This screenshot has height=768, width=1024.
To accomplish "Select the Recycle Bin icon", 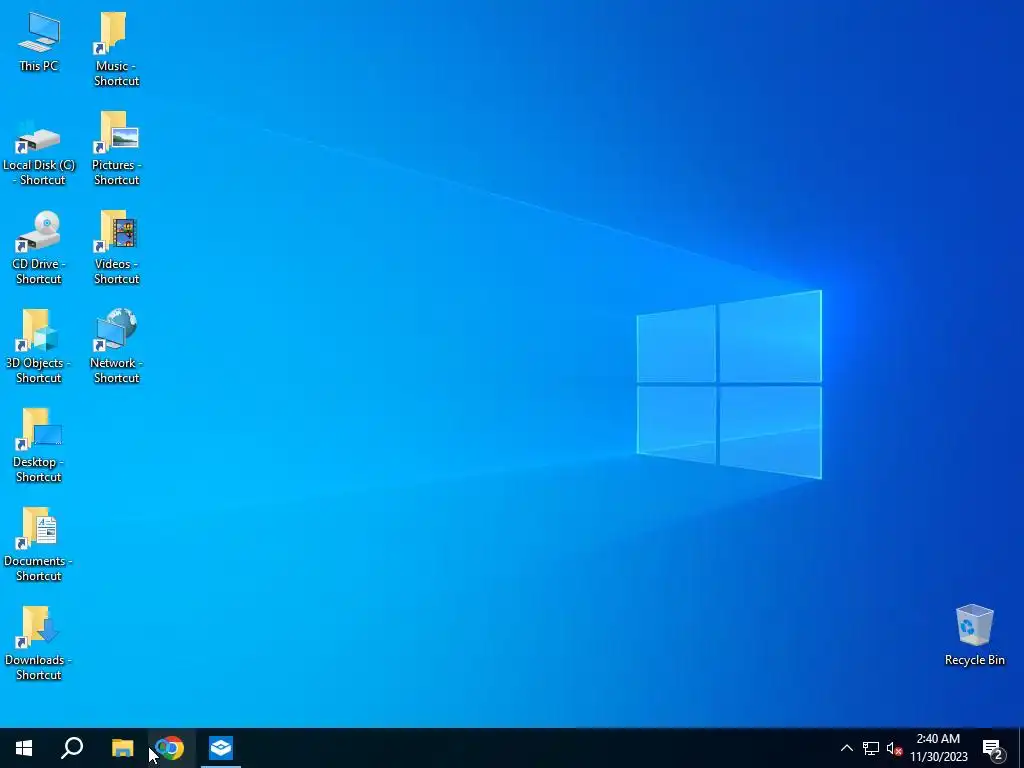I will pos(974,636).
